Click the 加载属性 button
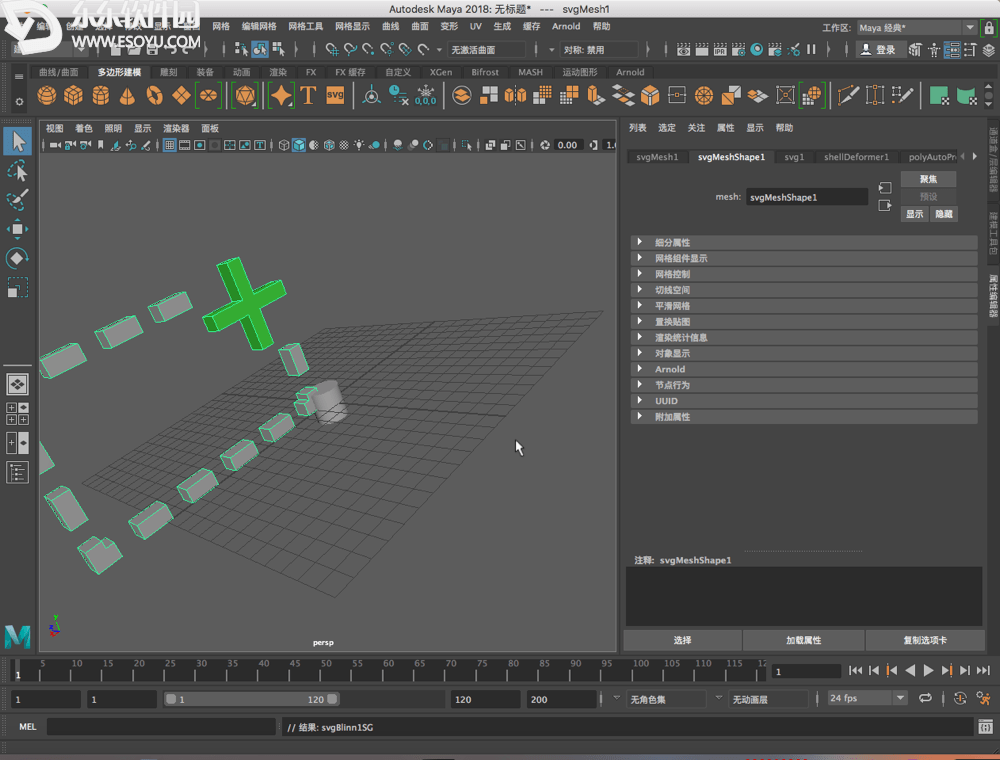Viewport: 1000px width, 760px height. [804, 640]
